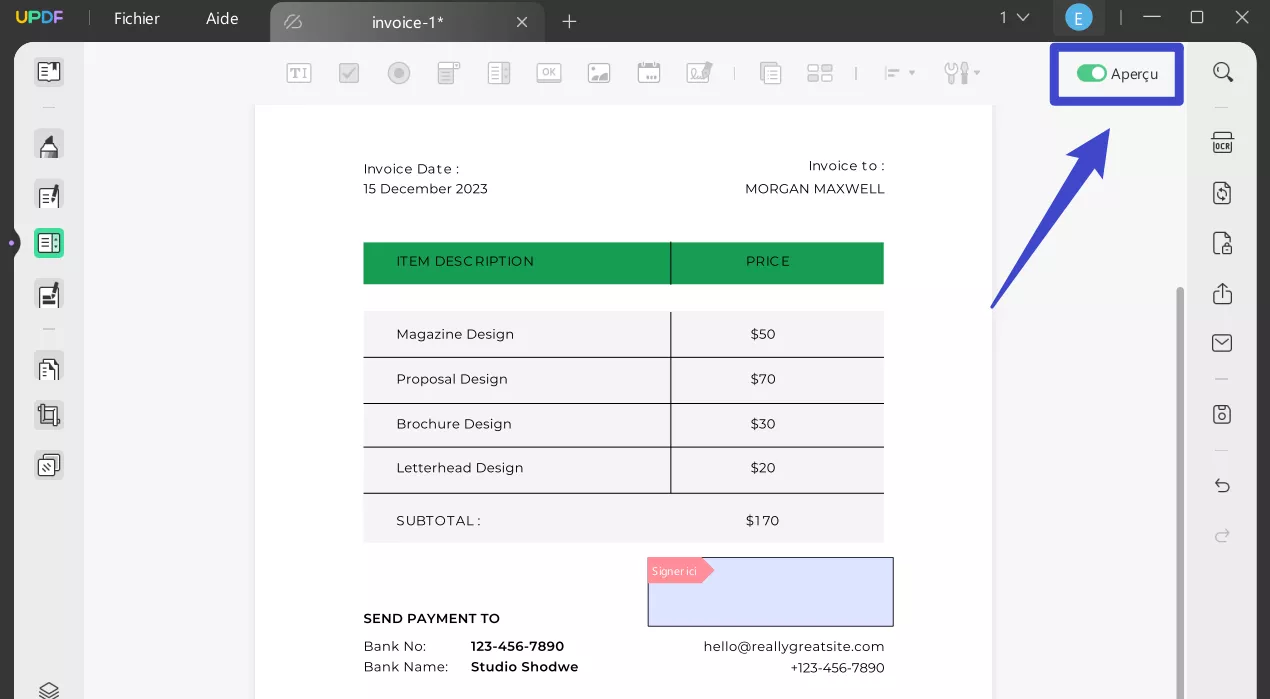This screenshot has height=699, width=1270.
Task: Click the Signer ici signature box
Action: [770, 591]
